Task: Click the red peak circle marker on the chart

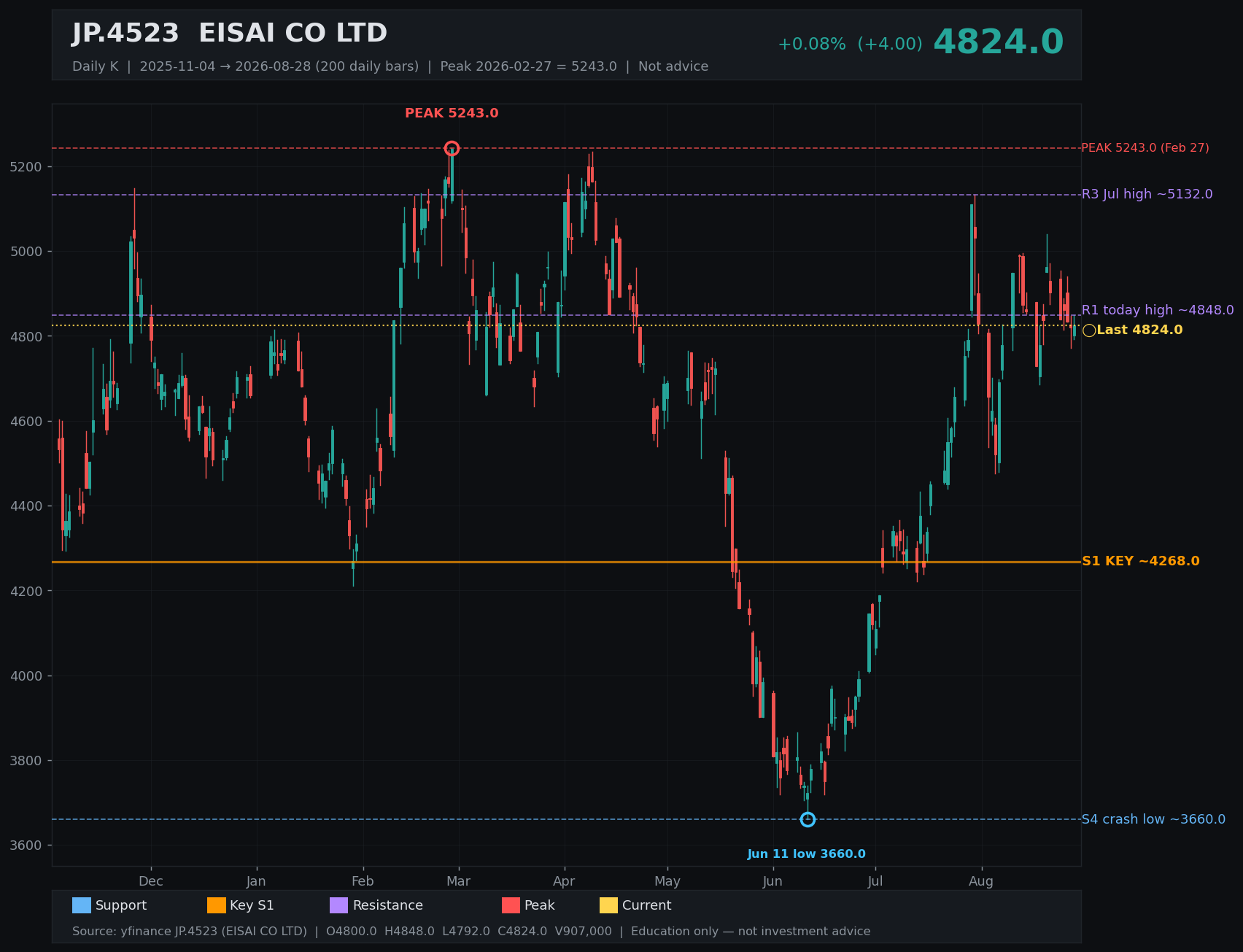Action: tap(452, 148)
